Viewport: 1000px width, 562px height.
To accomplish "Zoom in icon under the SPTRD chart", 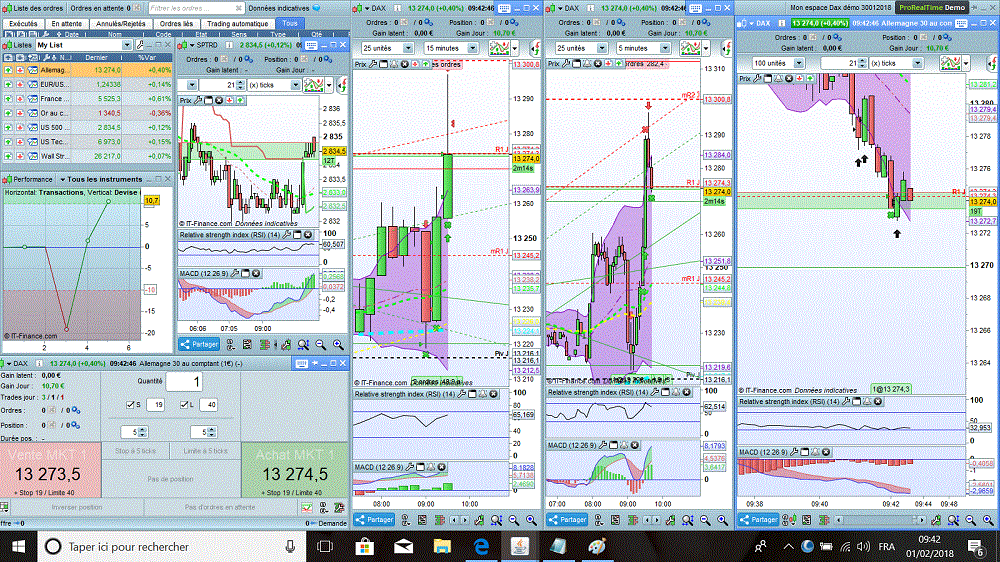I will click(338, 345).
